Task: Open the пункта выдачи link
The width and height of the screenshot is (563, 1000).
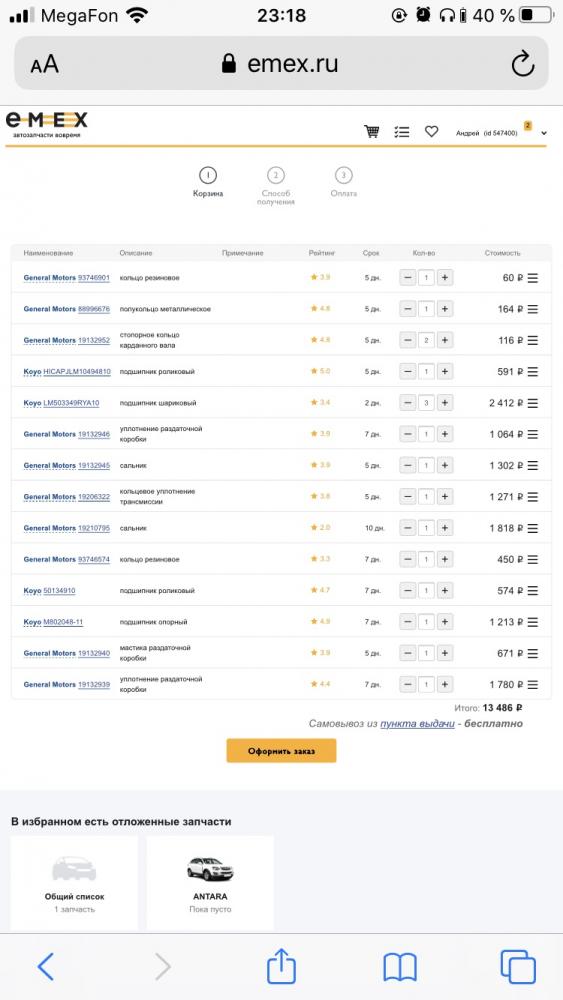Action: (x=417, y=723)
